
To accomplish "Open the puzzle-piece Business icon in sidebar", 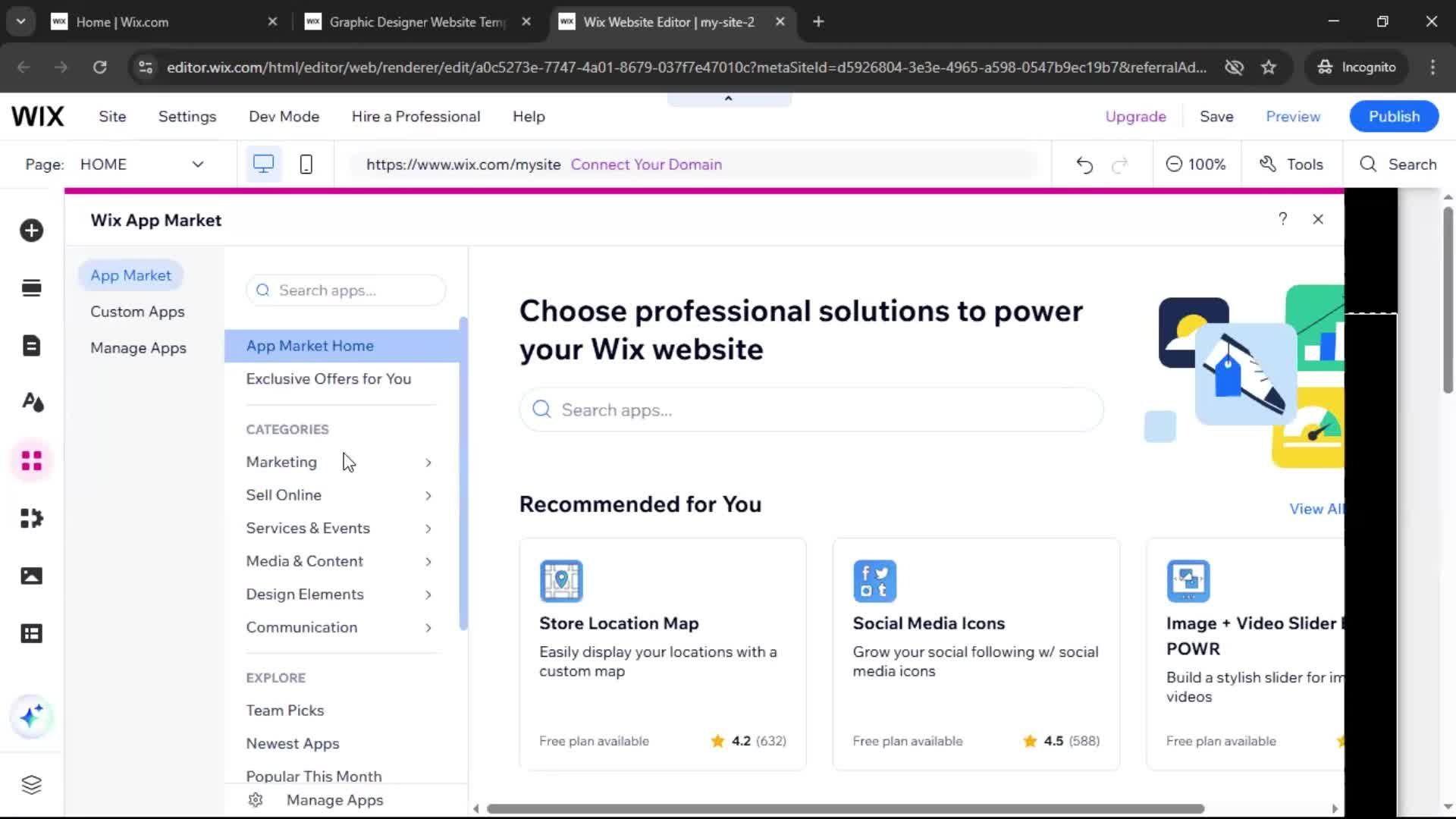I will point(32,519).
